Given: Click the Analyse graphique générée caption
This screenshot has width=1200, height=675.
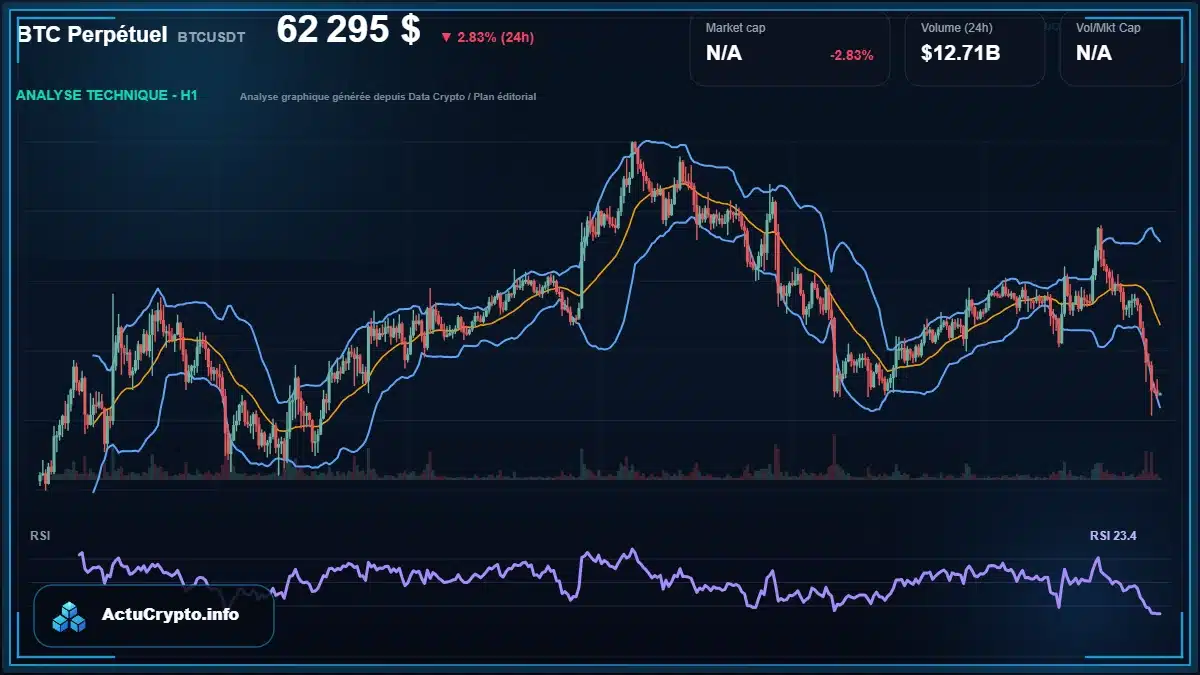Looking at the screenshot, I should point(388,97).
